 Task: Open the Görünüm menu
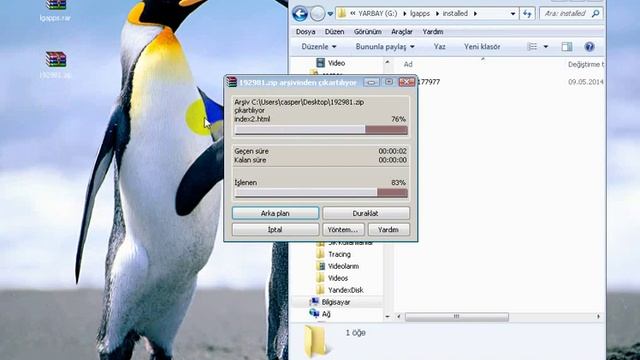pos(367,32)
